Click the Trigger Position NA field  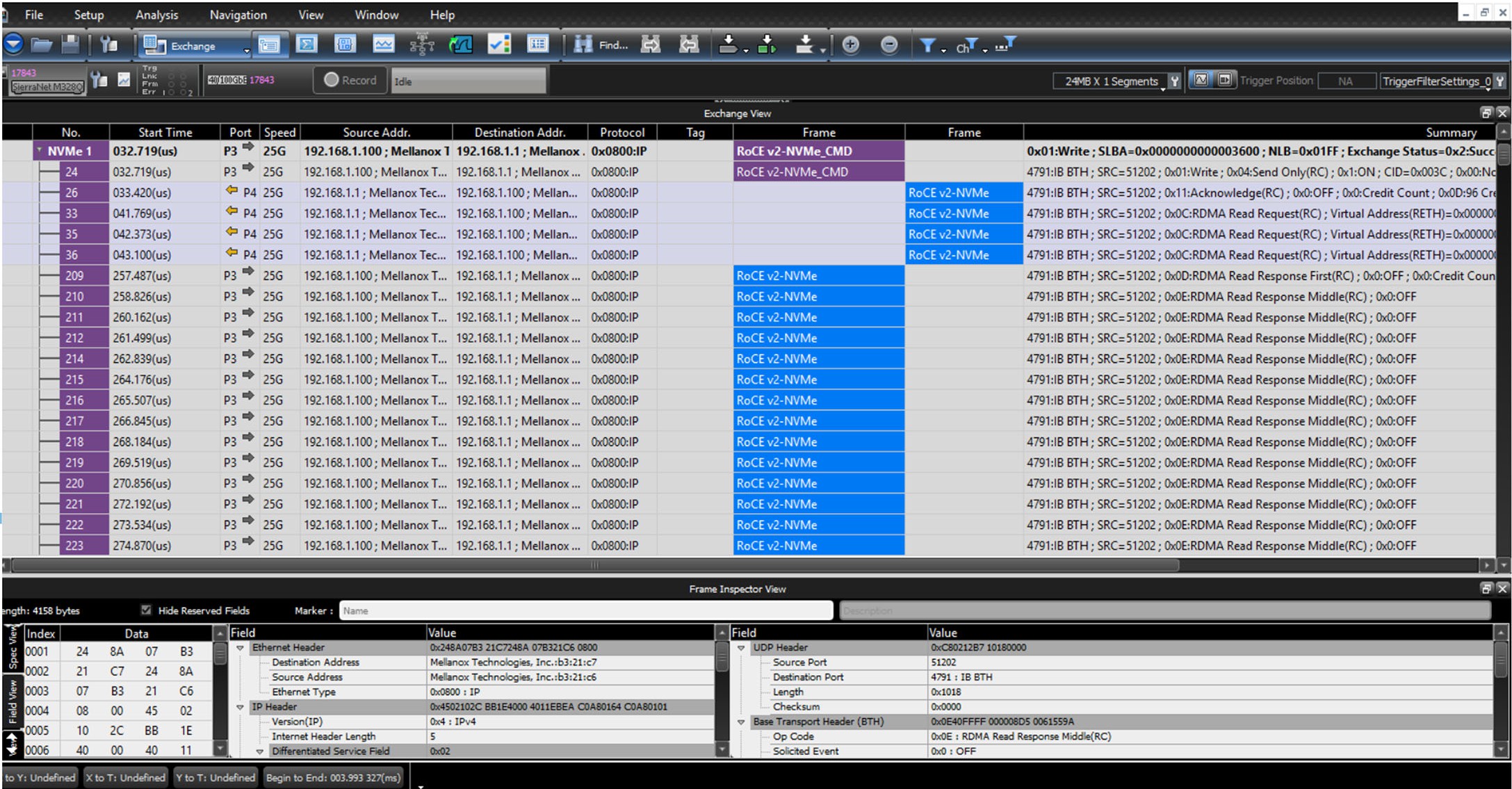[1347, 81]
